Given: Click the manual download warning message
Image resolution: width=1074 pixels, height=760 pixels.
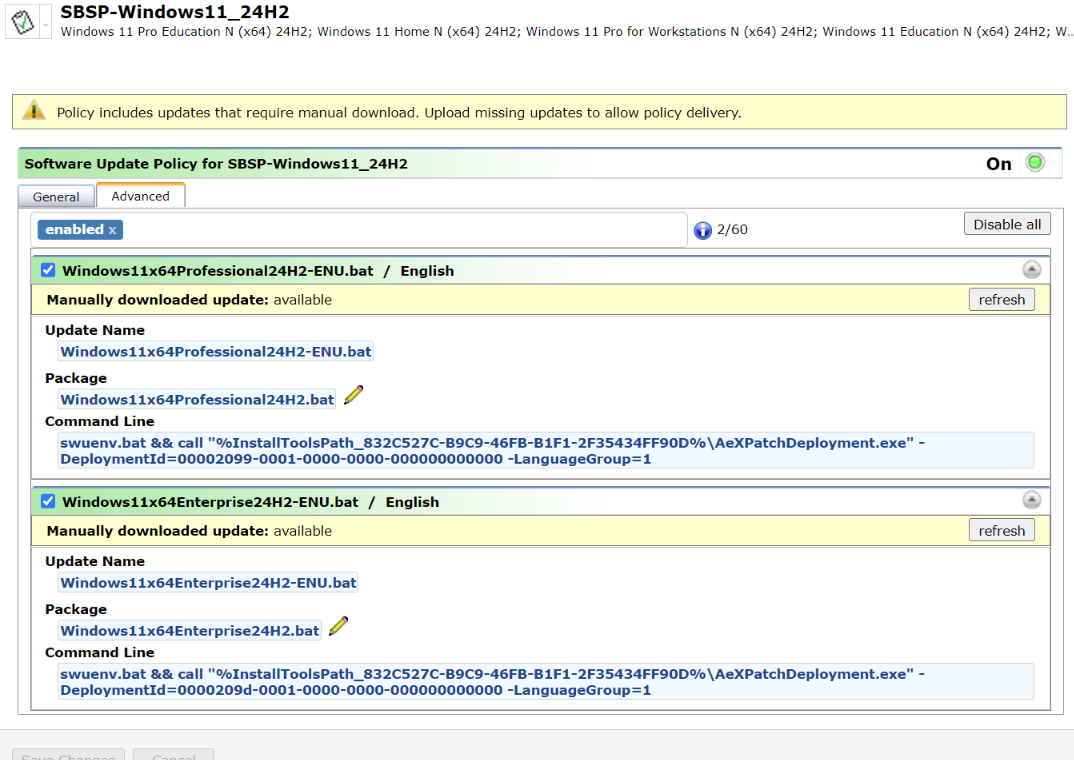Looking at the screenshot, I should 399,112.
